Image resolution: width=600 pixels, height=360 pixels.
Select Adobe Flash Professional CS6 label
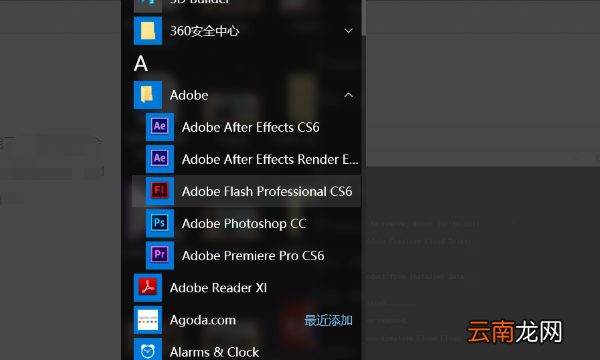267,191
